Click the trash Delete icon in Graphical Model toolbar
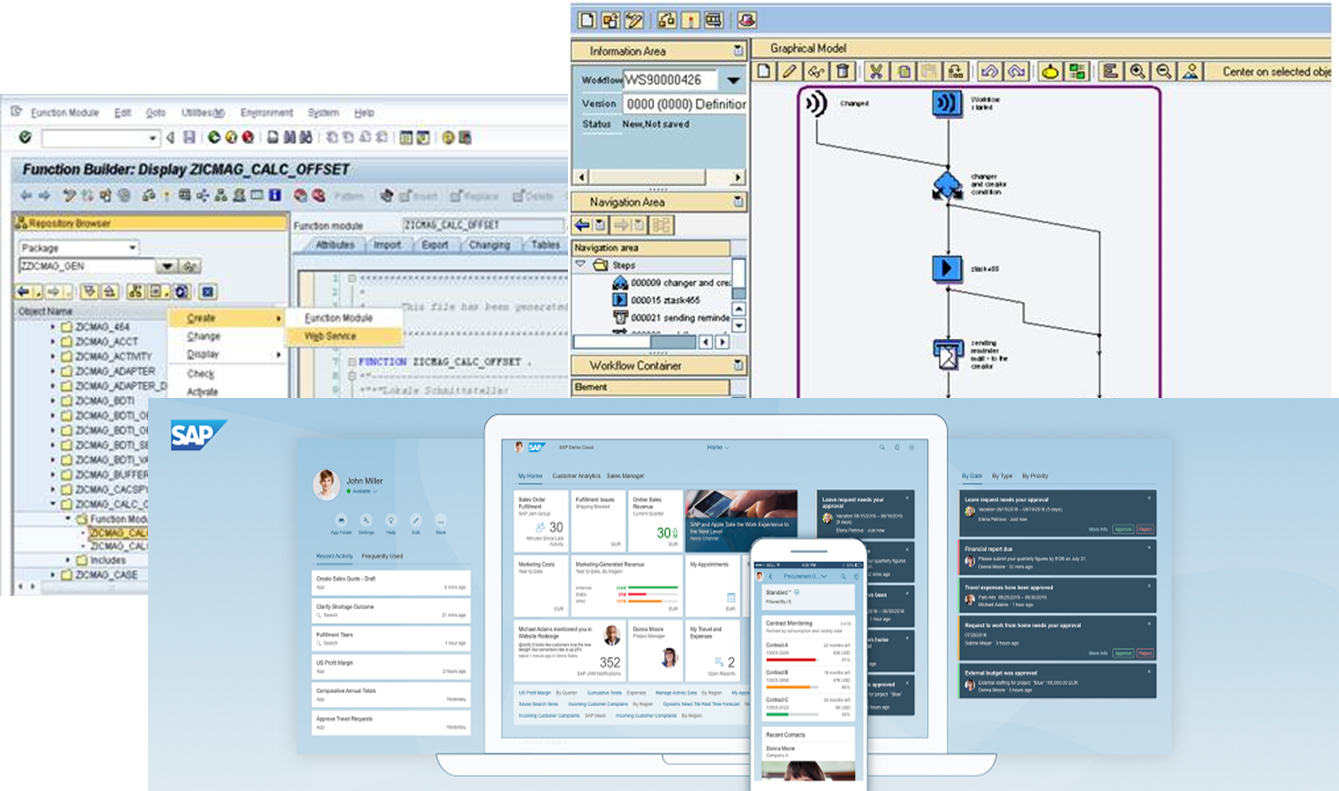1339x791 pixels. 843,71
